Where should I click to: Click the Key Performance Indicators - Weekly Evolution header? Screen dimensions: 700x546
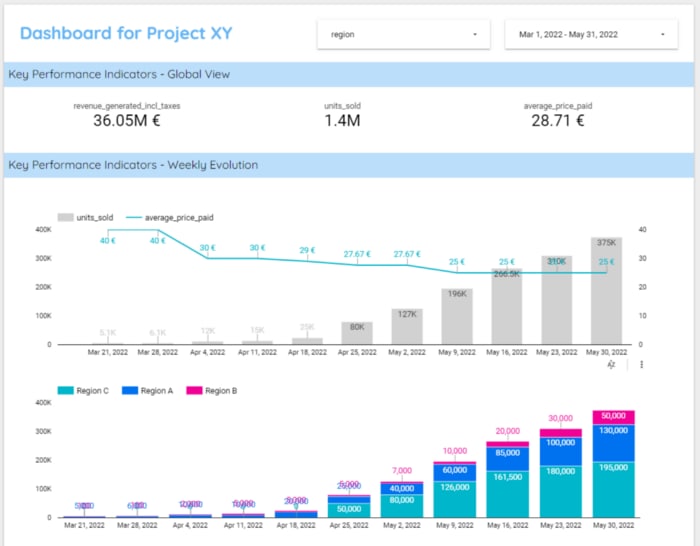[133, 165]
